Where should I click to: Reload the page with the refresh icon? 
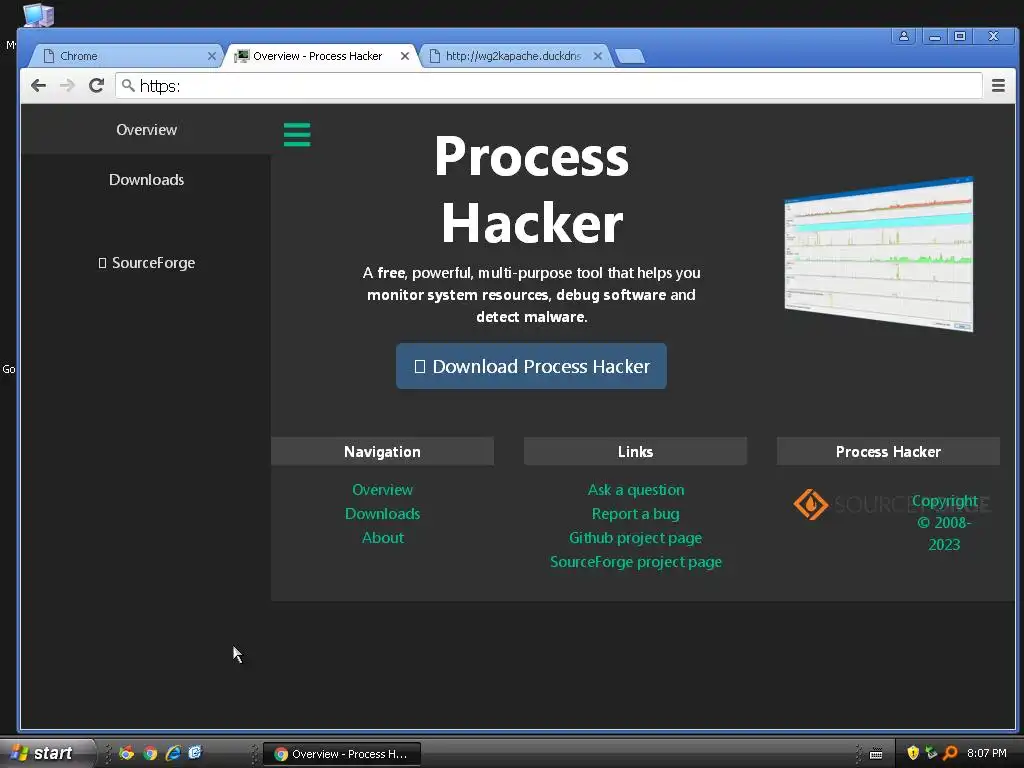(x=97, y=86)
